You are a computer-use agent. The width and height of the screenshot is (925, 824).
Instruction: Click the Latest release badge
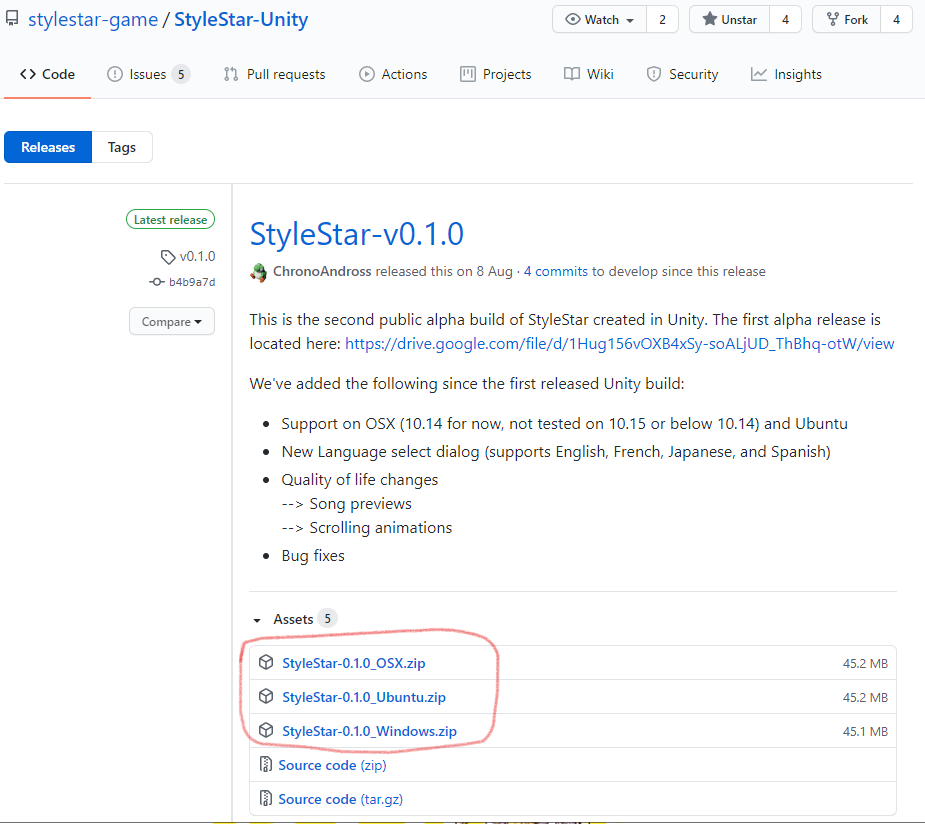[x=170, y=219]
